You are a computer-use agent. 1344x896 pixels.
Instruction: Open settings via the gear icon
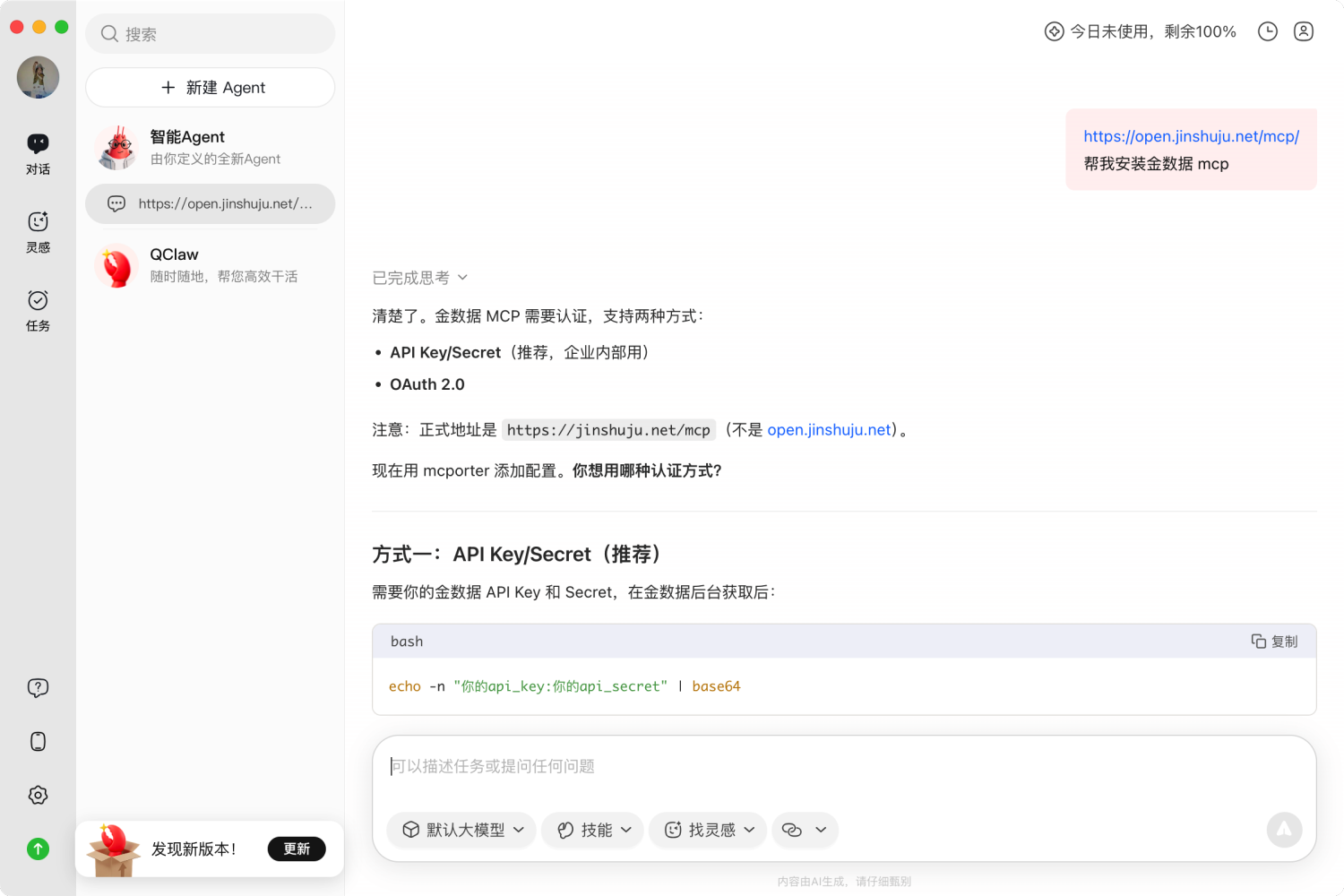pos(38,796)
